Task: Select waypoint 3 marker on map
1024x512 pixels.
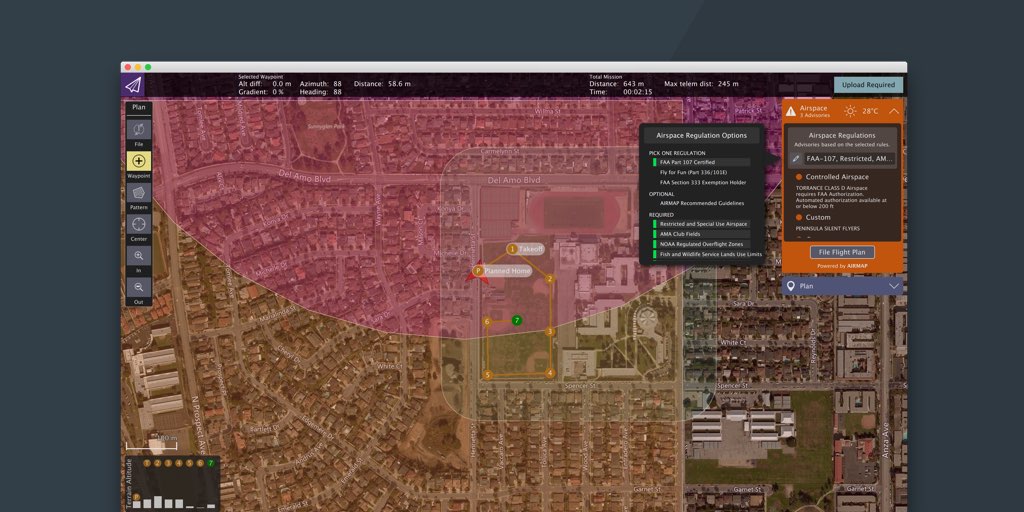Action: coord(550,332)
